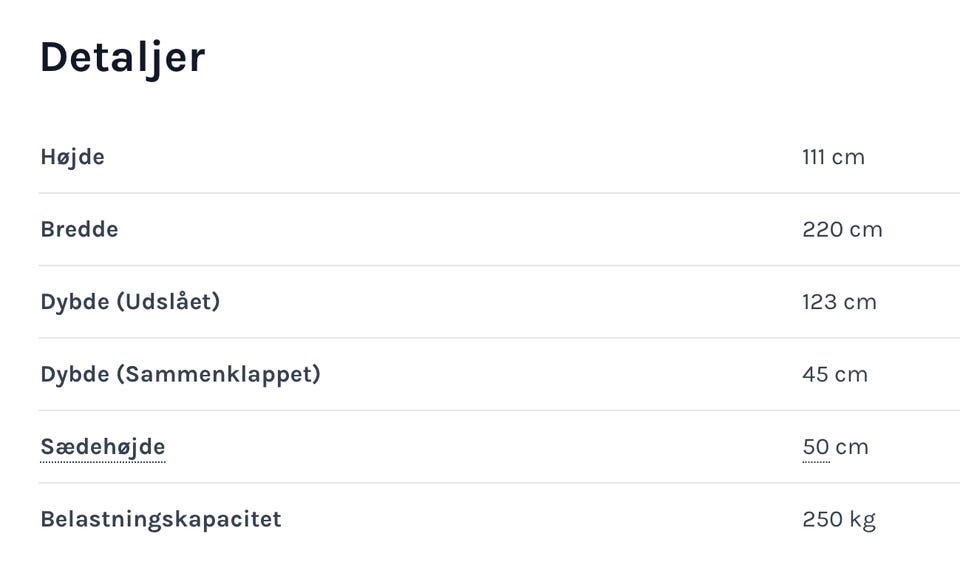Click the 111 cm height value
The width and height of the screenshot is (960, 562).
pyautogui.click(x=832, y=157)
